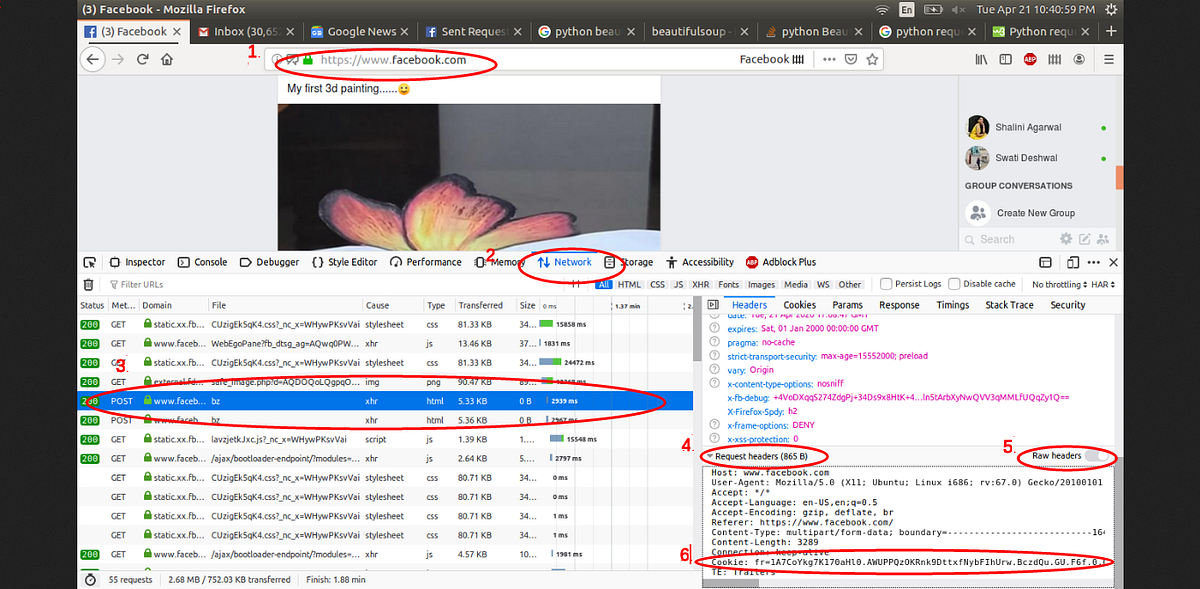Focus the Filter URLs input field
This screenshot has width=1200, height=589.
coord(340,284)
